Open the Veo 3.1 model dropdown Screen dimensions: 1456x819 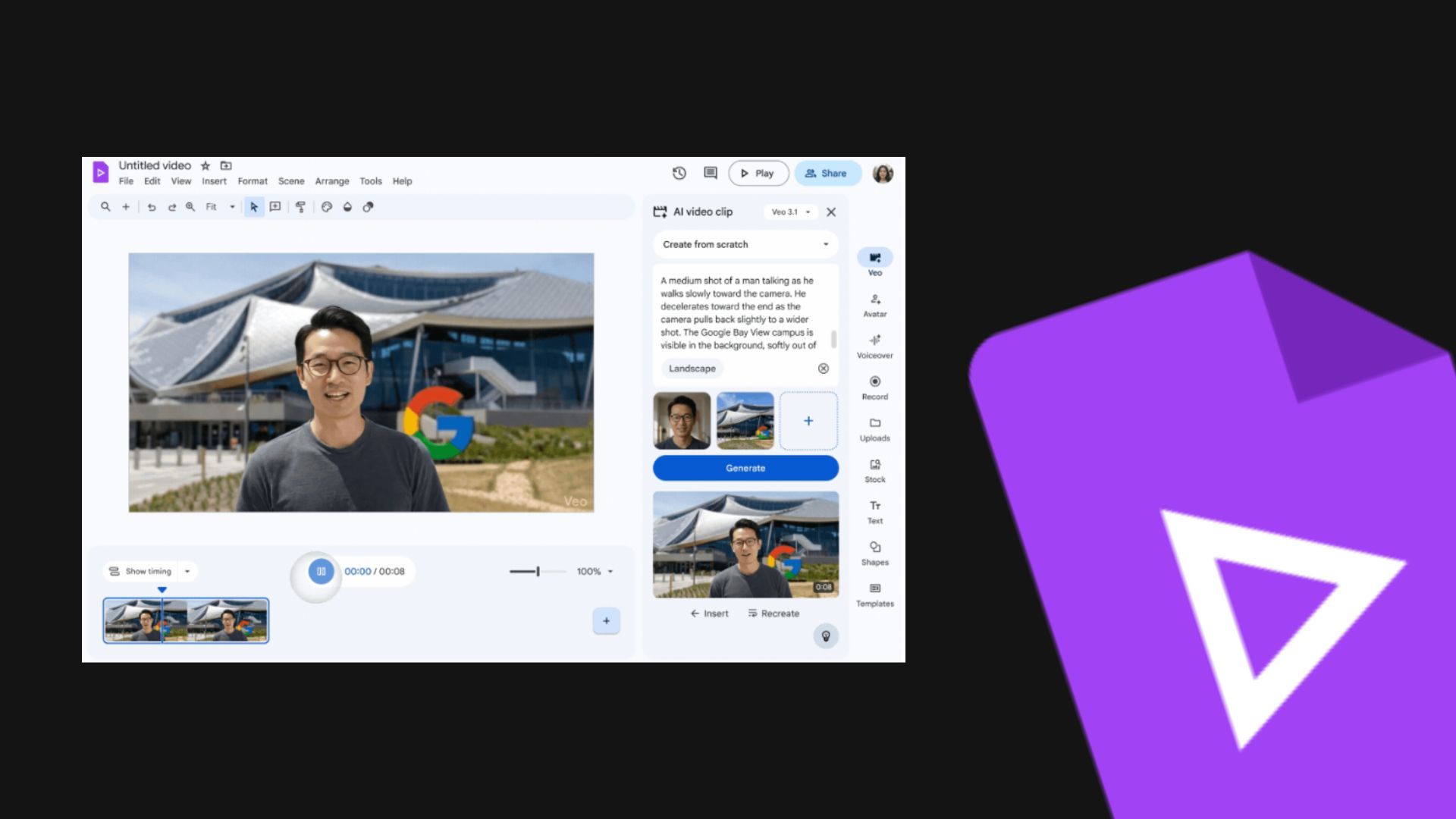[x=791, y=212]
